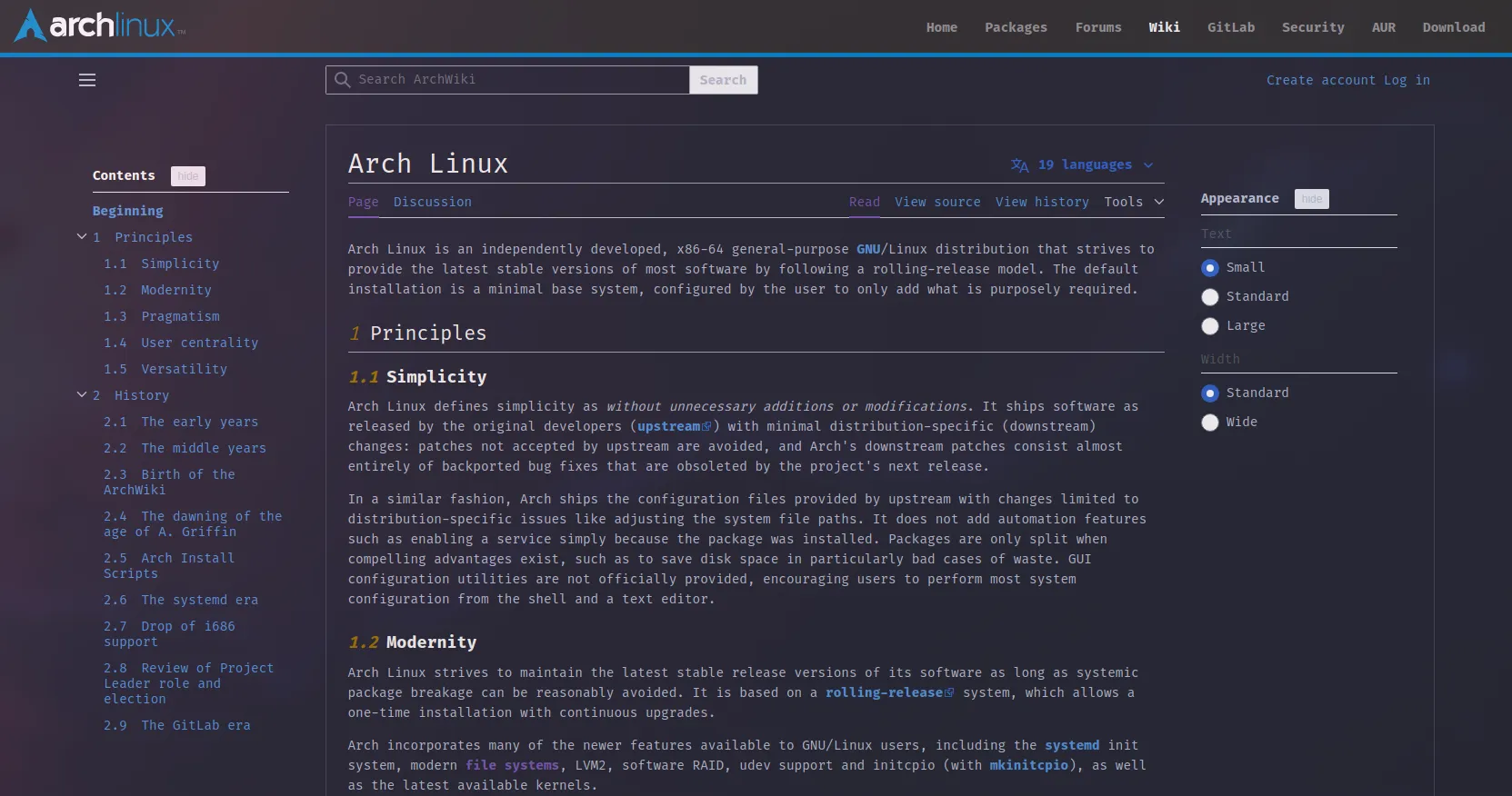This screenshot has height=796, width=1512.
Task: Open Packages in top navigation
Action: click(x=1016, y=27)
